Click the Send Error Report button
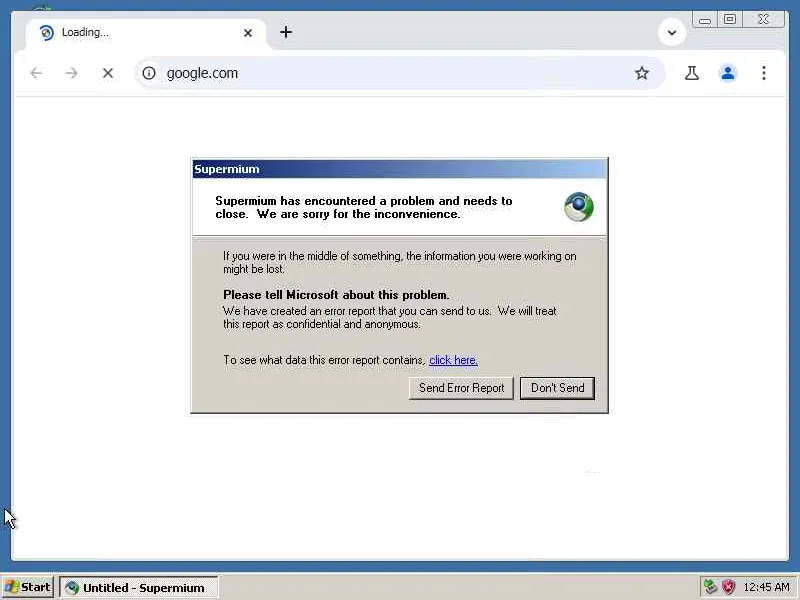 (x=461, y=388)
